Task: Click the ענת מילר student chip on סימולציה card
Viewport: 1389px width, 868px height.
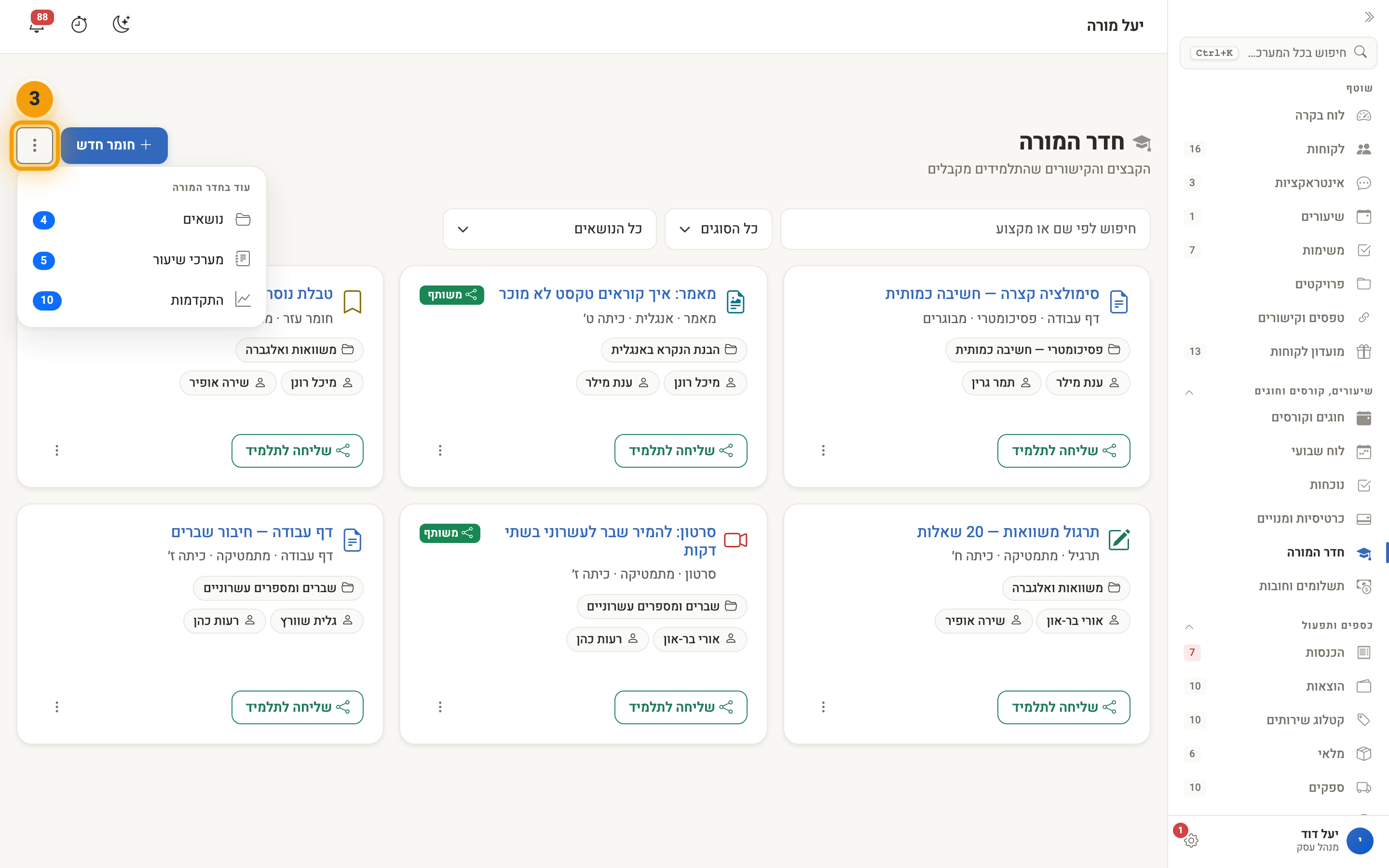Action: click(1088, 383)
